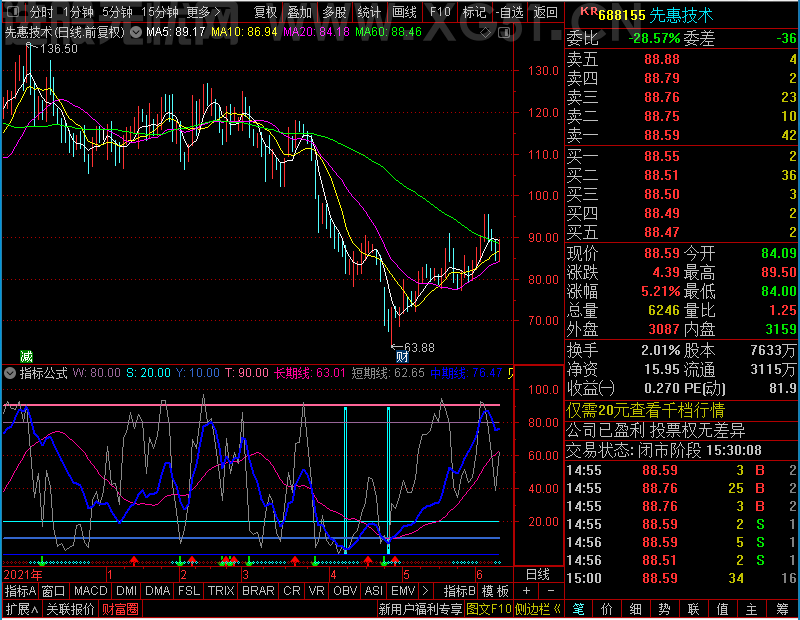Click the 叠加 overlay button
The width and height of the screenshot is (800, 620).
[299, 12]
